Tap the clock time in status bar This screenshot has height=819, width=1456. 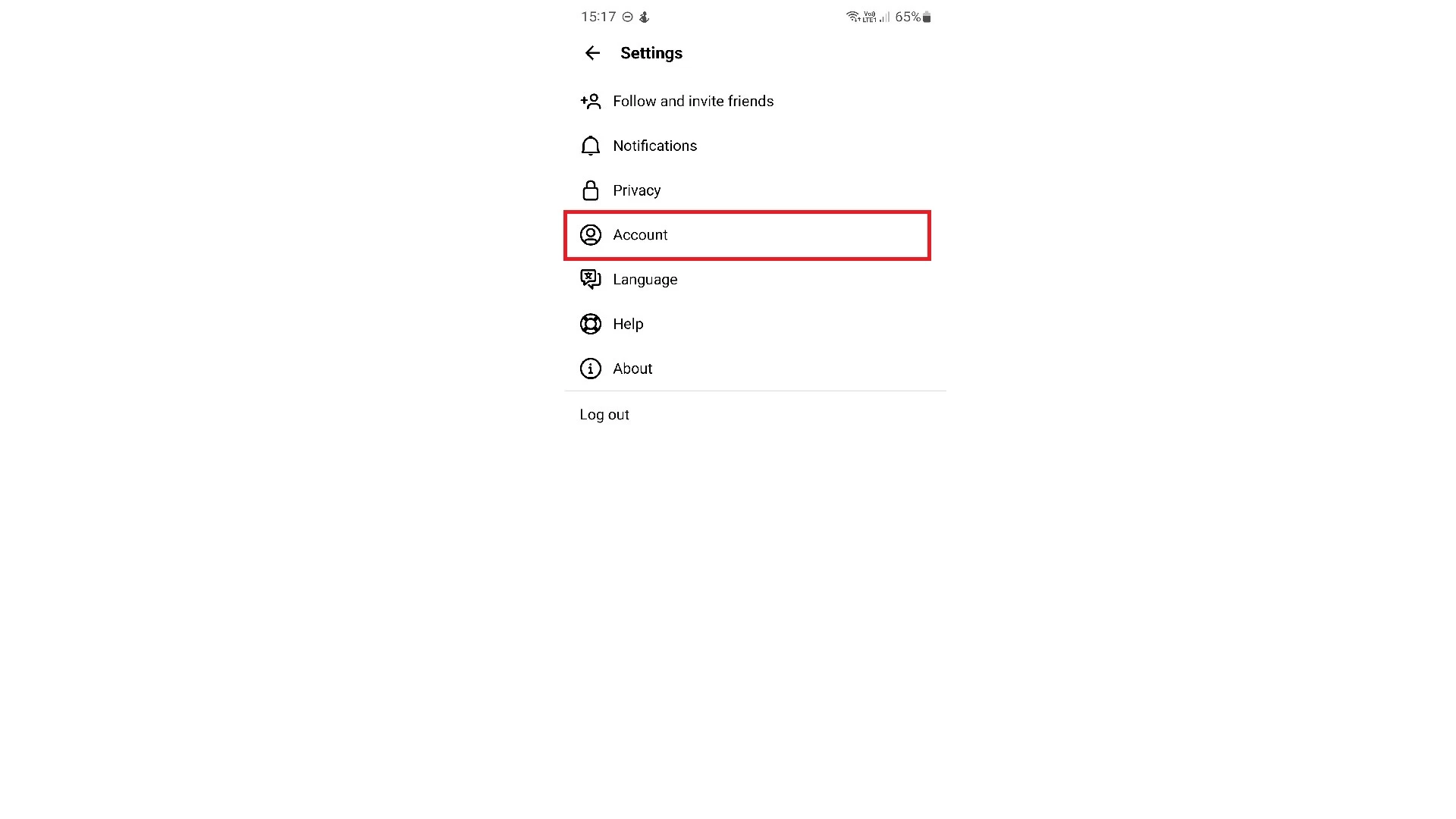tap(598, 17)
